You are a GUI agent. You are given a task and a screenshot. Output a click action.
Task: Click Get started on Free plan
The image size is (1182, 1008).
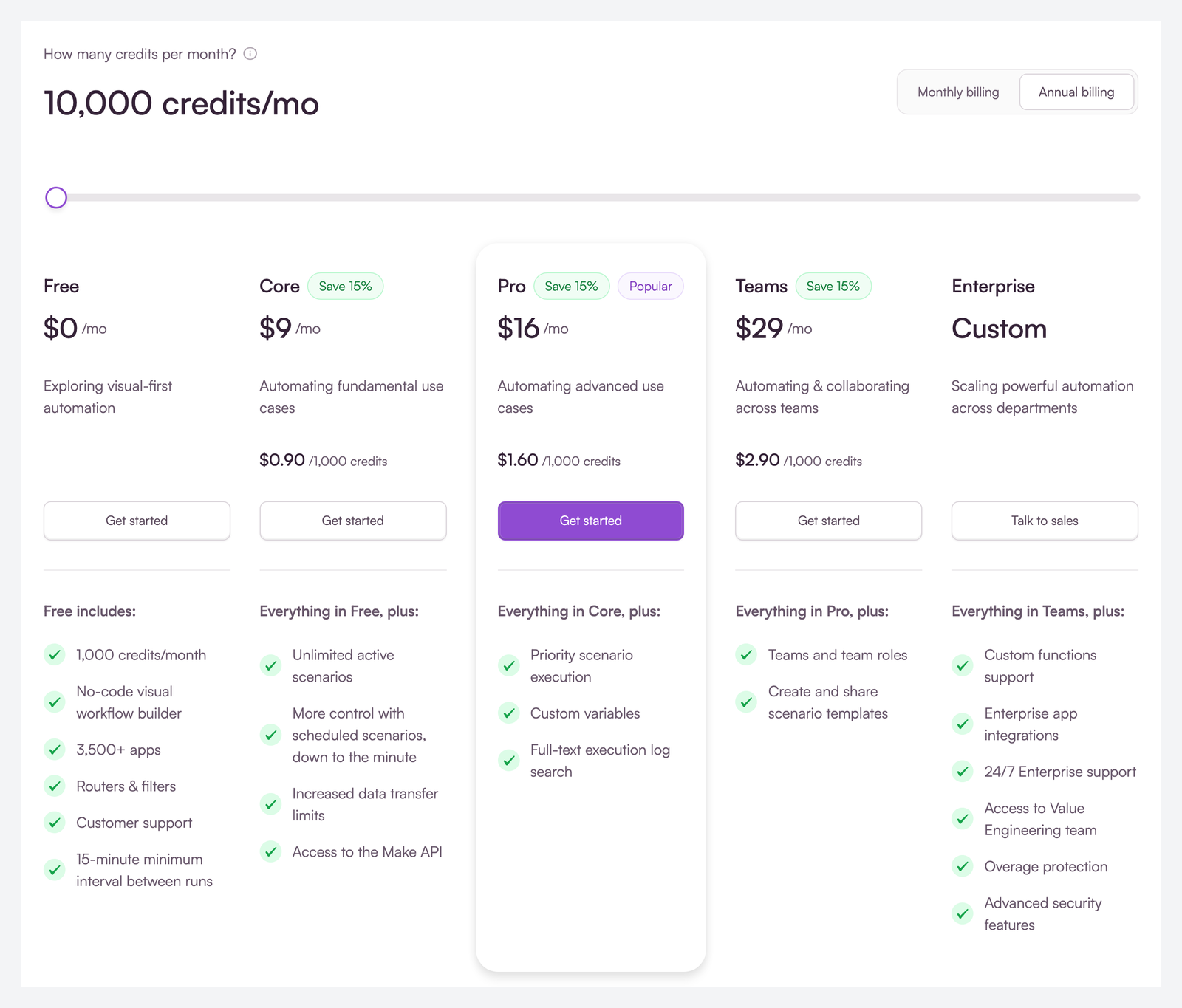point(137,521)
